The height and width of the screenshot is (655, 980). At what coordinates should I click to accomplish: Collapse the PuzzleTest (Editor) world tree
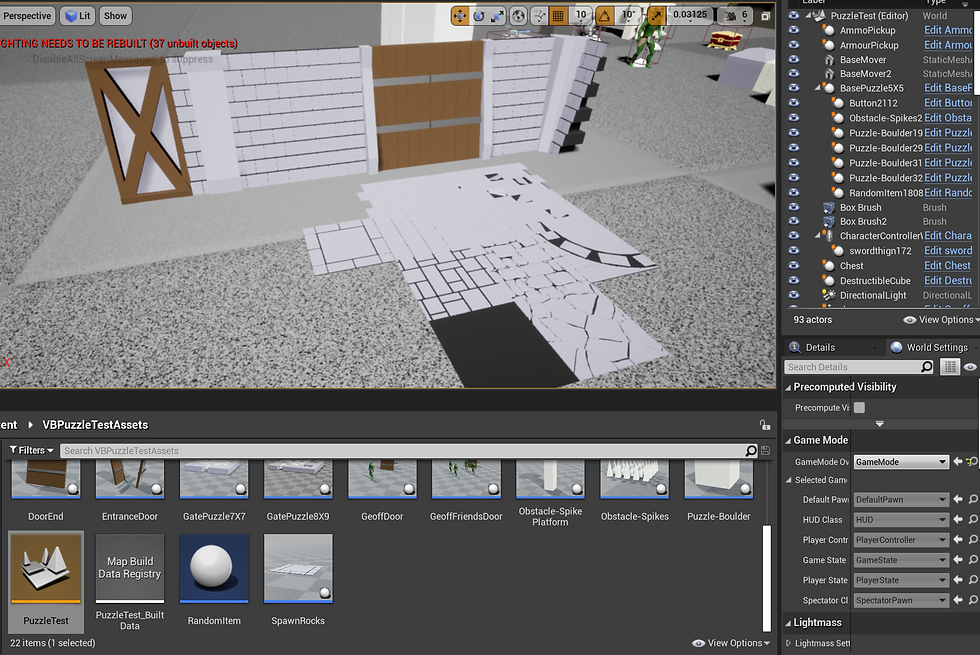tap(808, 15)
